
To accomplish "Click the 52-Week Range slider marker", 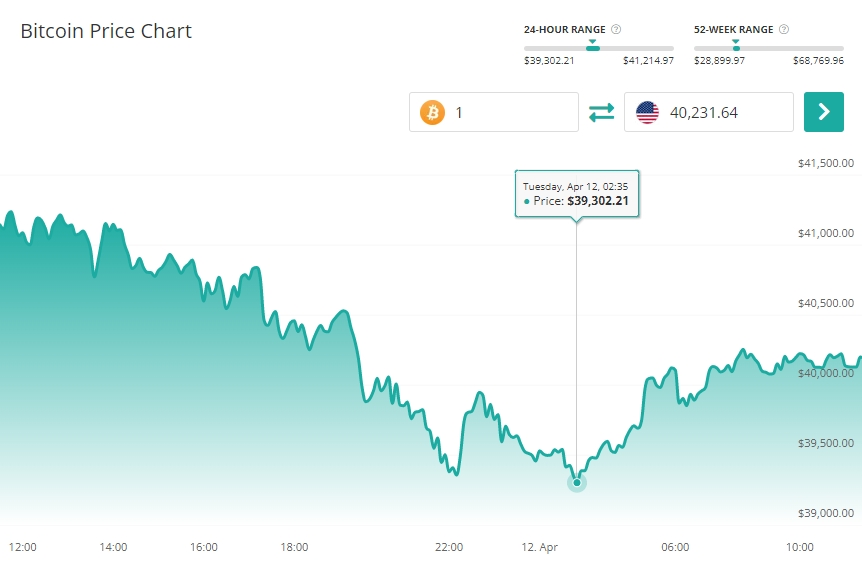I will pos(736,46).
